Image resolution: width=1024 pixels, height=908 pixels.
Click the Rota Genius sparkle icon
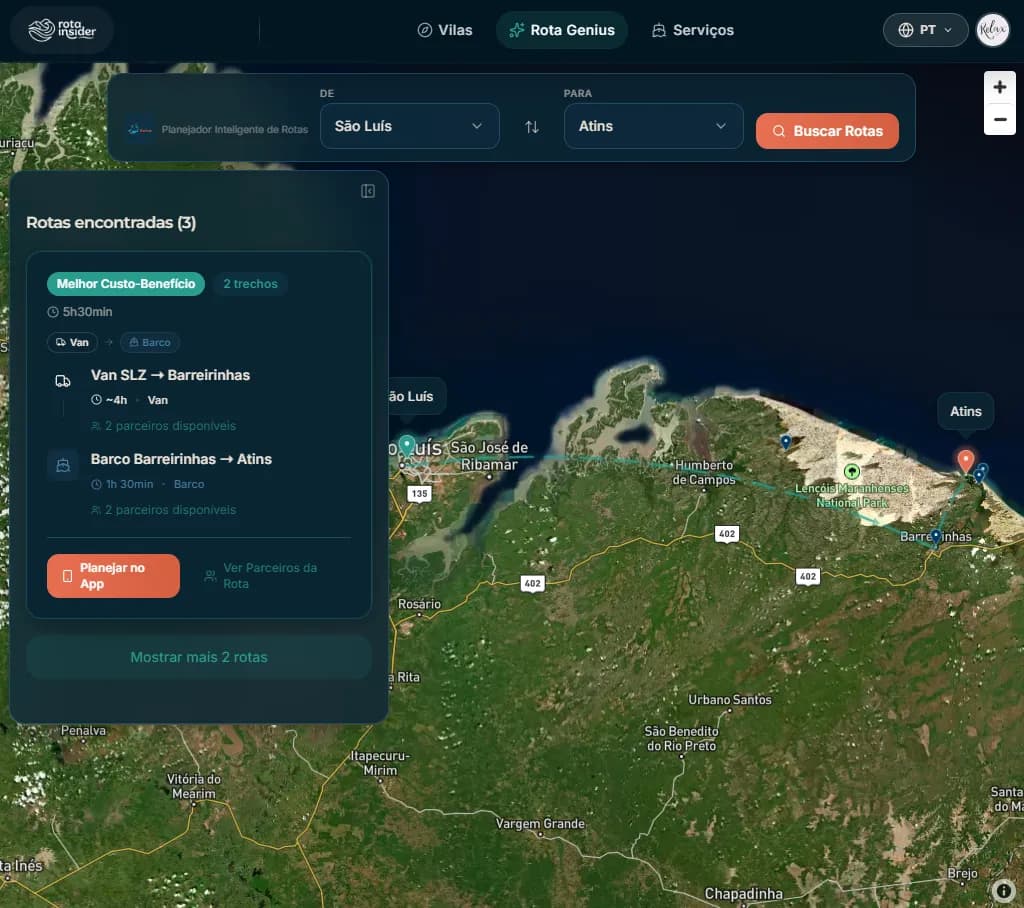[x=515, y=30]
